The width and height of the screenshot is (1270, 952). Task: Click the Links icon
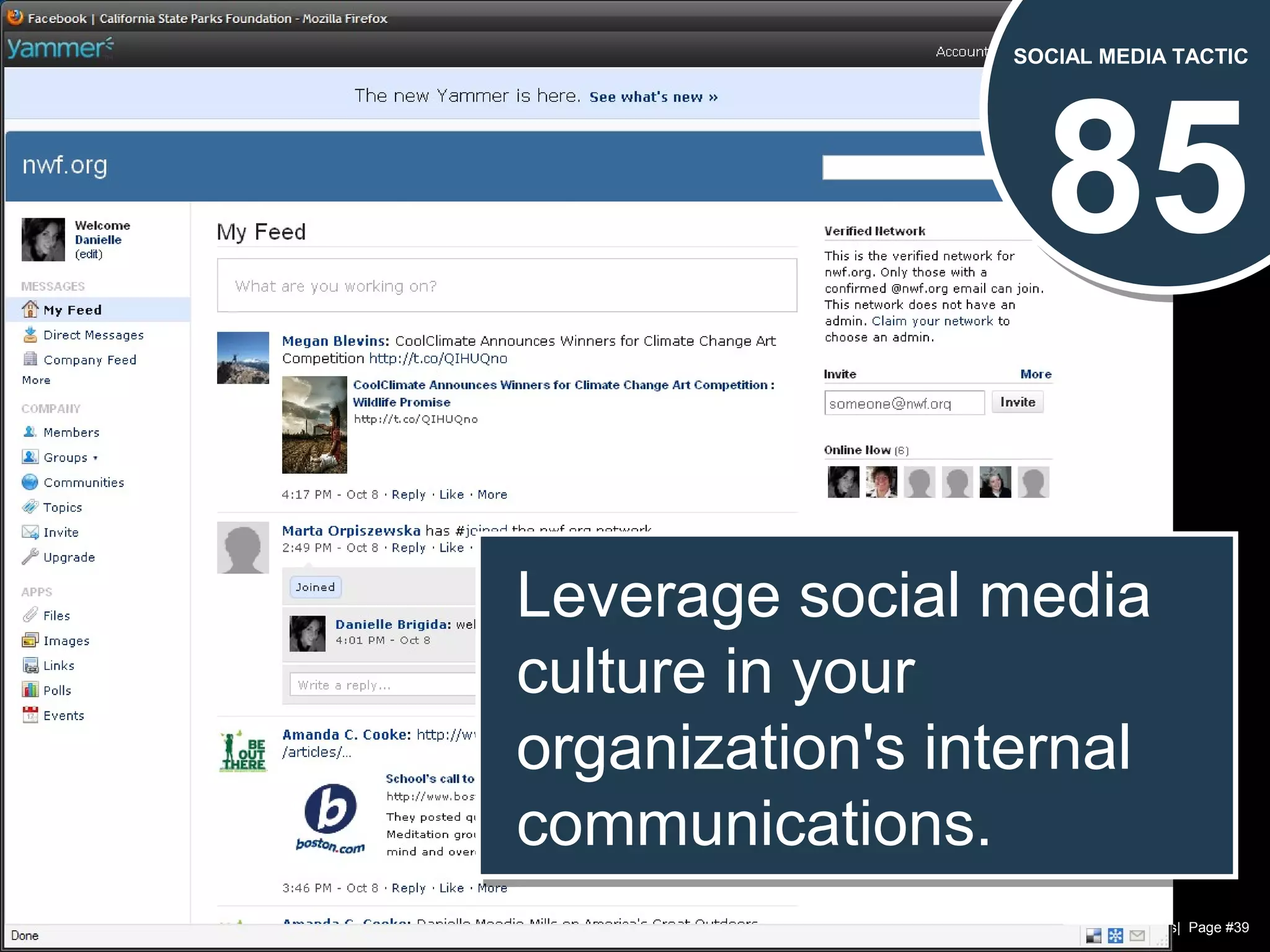pos(30,665)
